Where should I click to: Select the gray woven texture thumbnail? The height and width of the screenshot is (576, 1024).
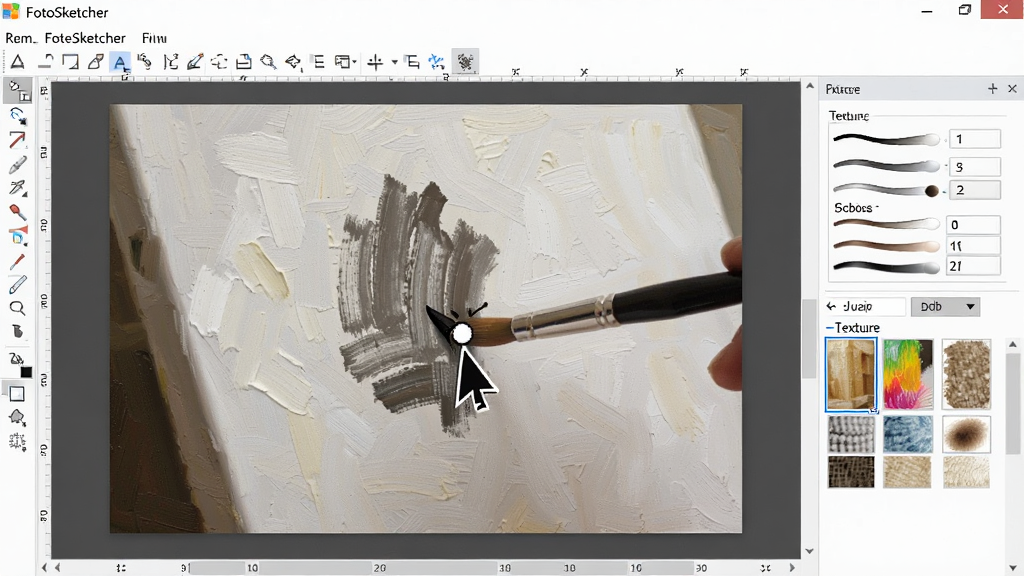[851, 434]
